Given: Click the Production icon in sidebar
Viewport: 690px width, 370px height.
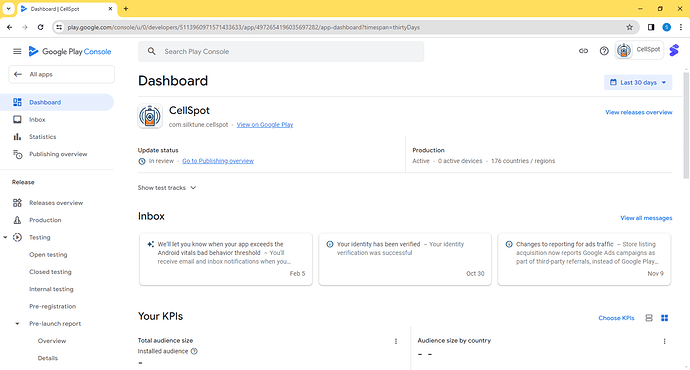Looking at the screenshot, I should click(x=17, y=220).
